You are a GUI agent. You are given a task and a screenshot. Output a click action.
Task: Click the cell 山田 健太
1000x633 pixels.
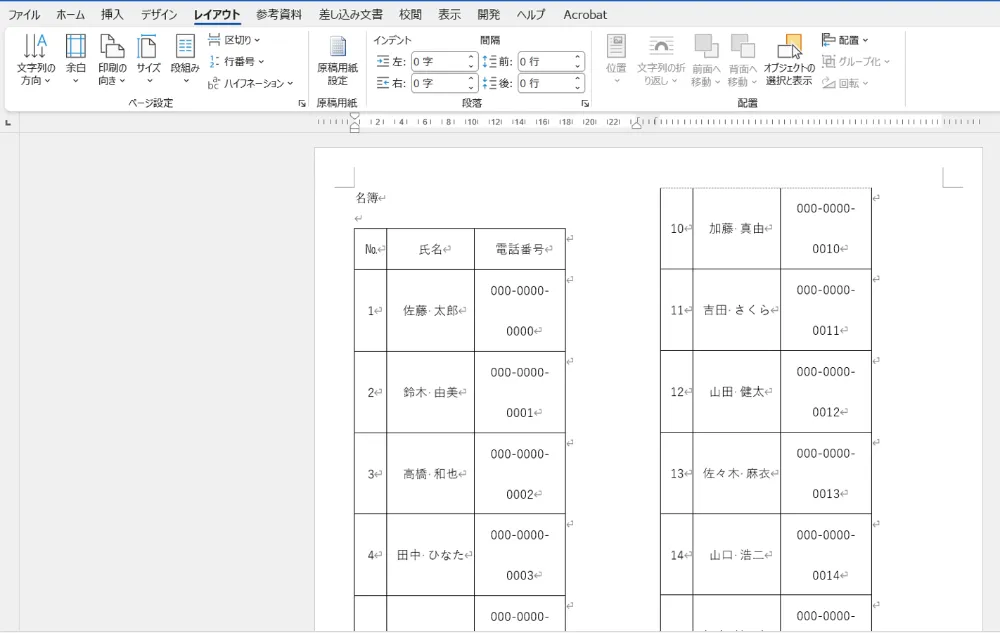point(737,391)
